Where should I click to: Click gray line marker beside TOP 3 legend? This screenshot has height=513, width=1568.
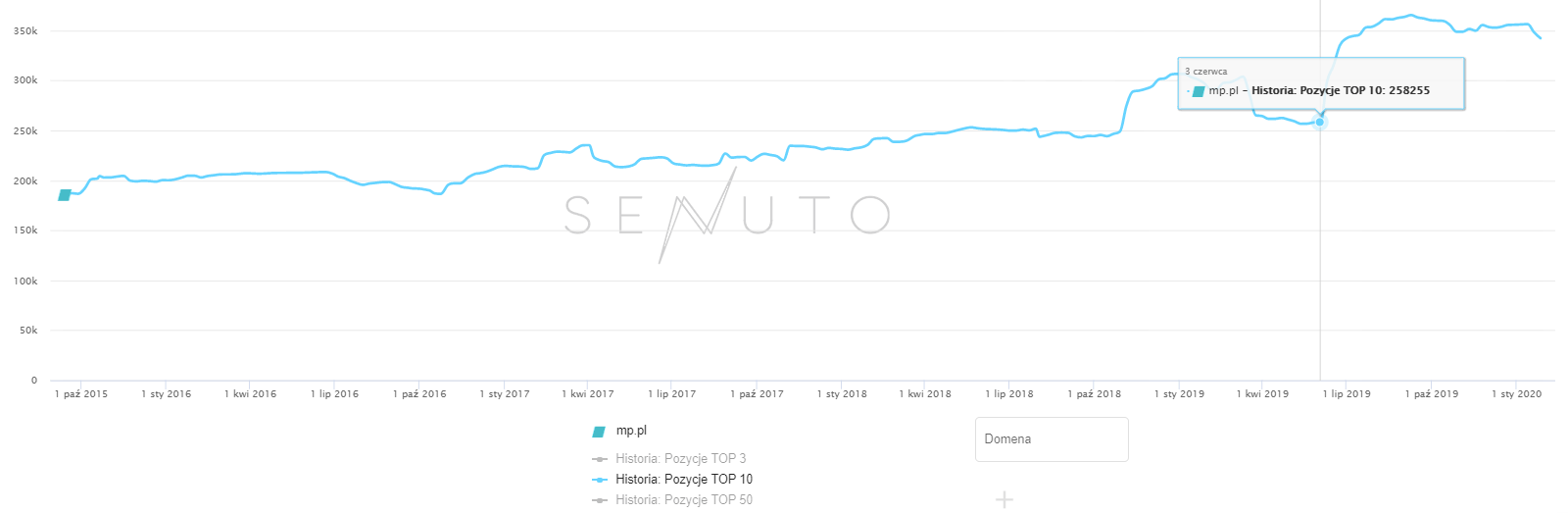click(x=600, y=459)
